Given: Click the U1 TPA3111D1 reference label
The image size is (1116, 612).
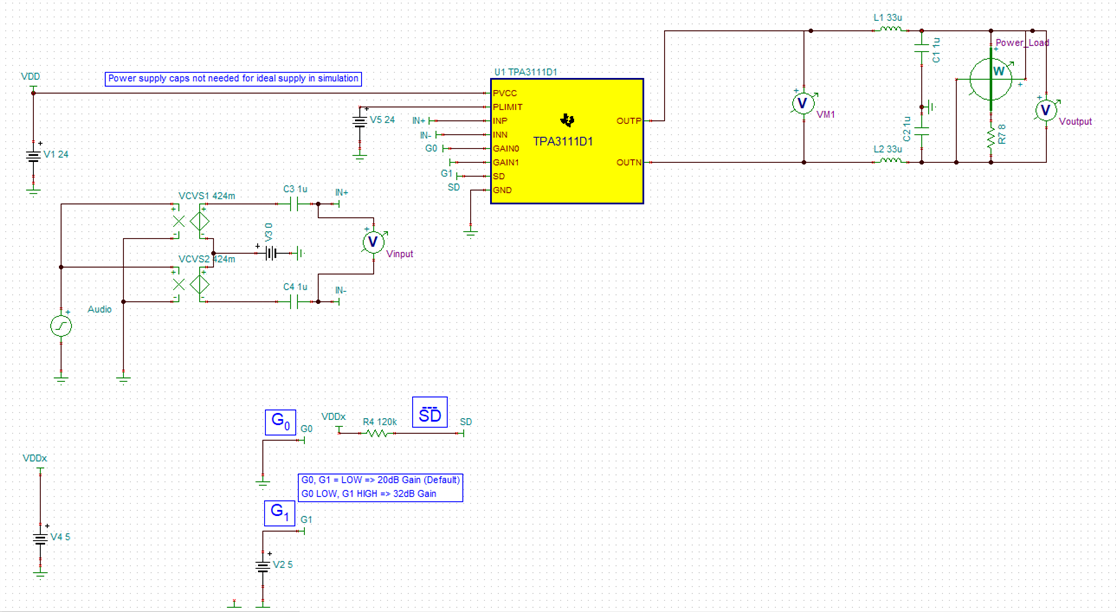Looking at the screenshot, I should tap(525, 72).
